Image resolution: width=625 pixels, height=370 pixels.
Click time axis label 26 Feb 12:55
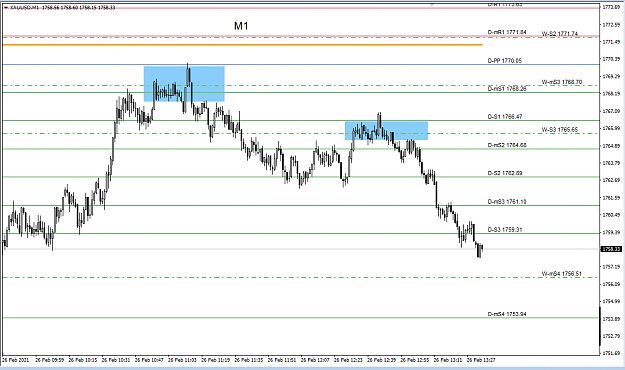[x=415, y=360]
